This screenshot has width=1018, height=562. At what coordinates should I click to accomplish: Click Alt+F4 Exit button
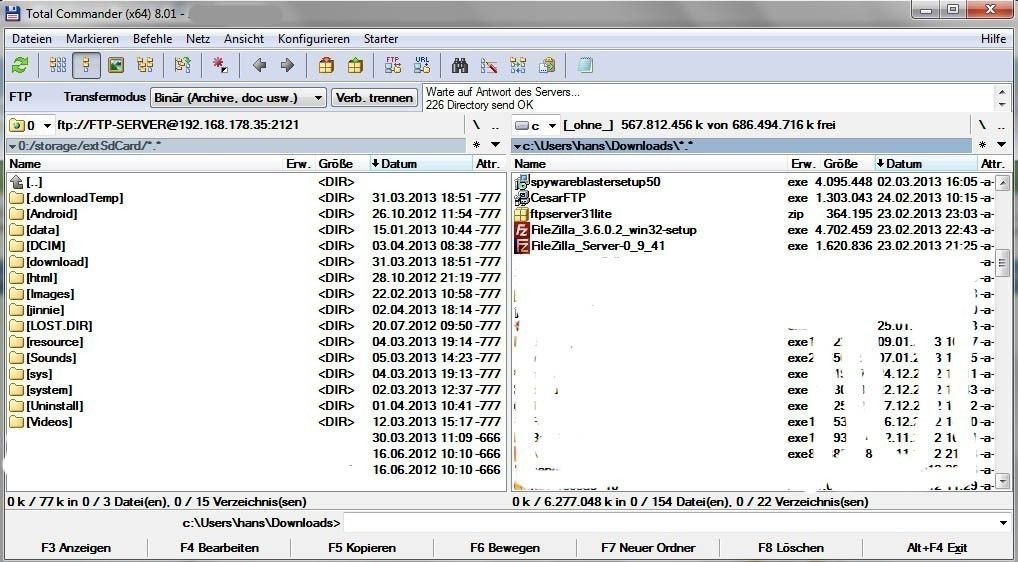pyautogui.click(x=937, y=548)
